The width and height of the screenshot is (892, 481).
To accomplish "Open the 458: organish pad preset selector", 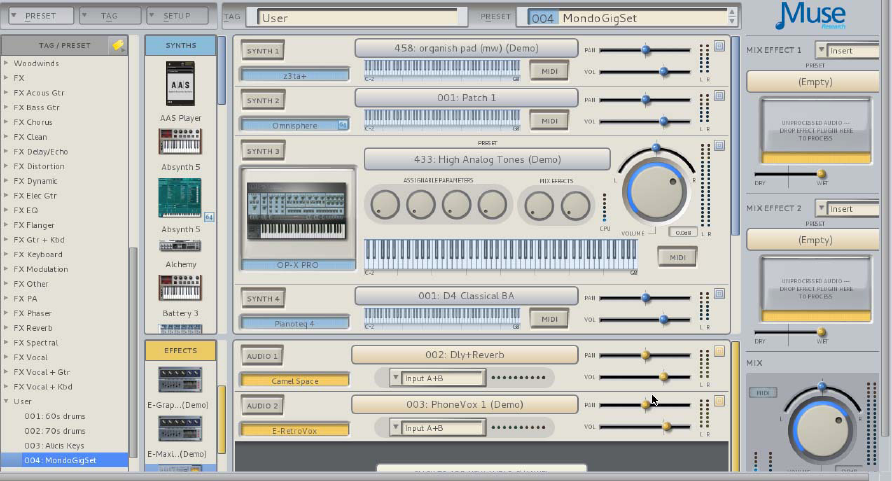I will click(466, 48).
